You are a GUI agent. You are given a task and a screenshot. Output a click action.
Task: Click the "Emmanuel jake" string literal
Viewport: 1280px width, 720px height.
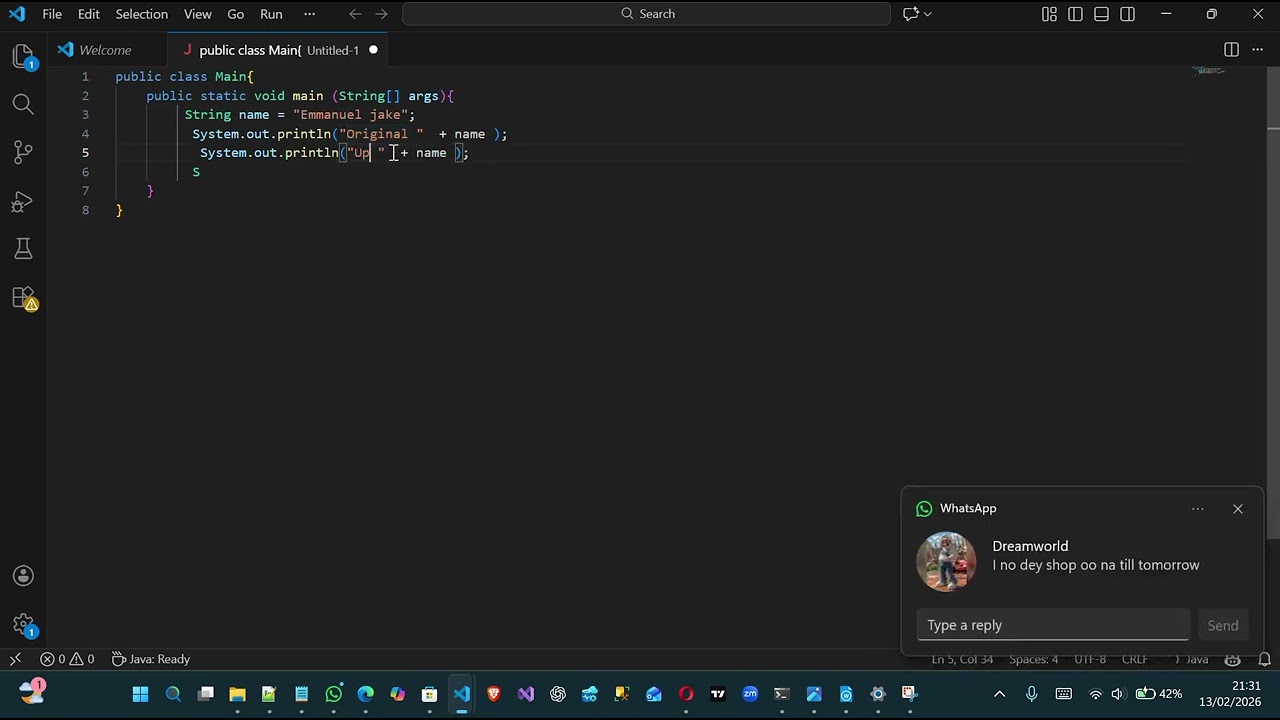click(x=349, y=115)
